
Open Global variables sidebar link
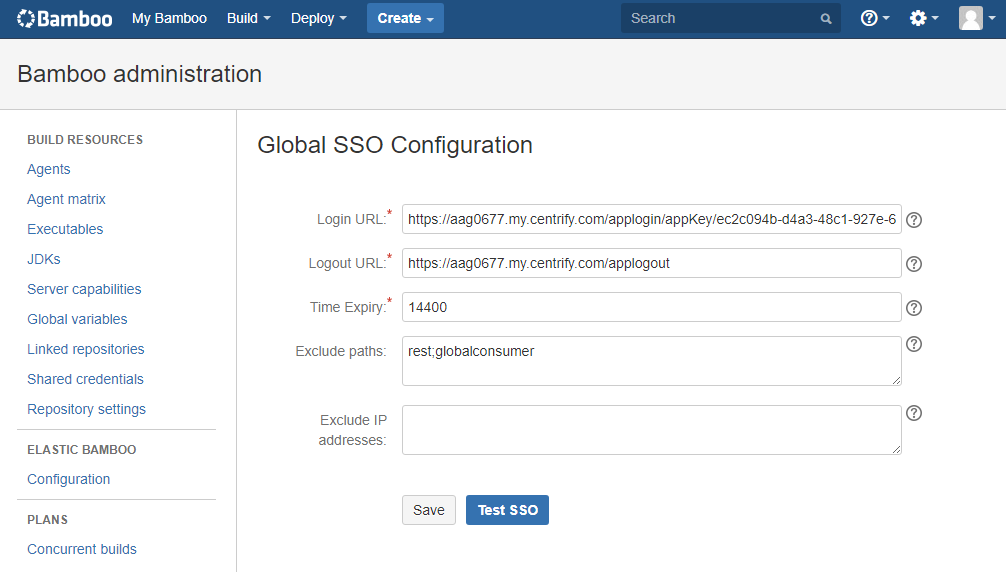(77, 319)
